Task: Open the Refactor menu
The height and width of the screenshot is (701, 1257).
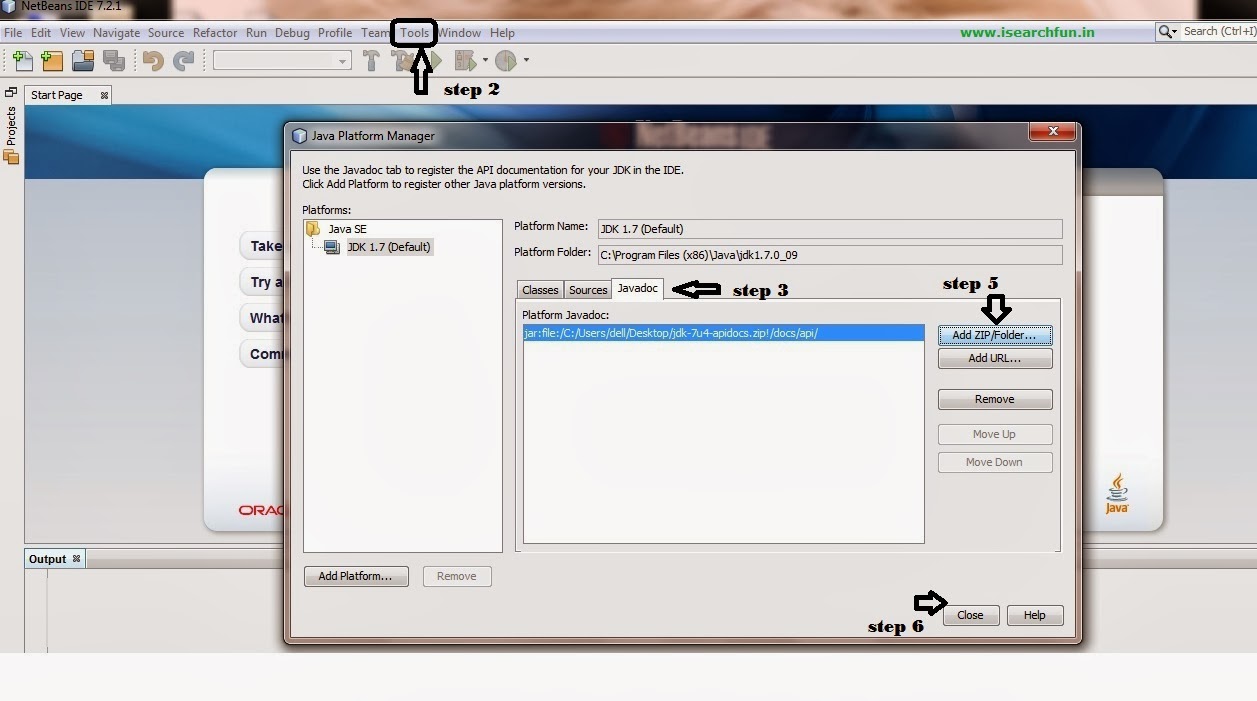Action: coord(215,33)
